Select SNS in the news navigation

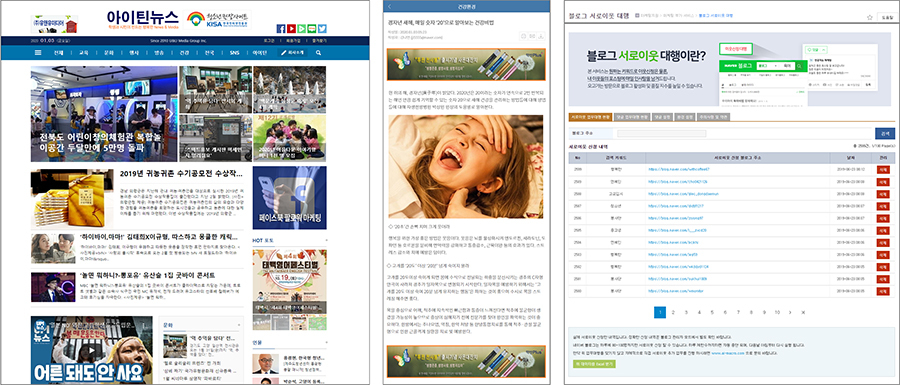click(x=234, y=53)
